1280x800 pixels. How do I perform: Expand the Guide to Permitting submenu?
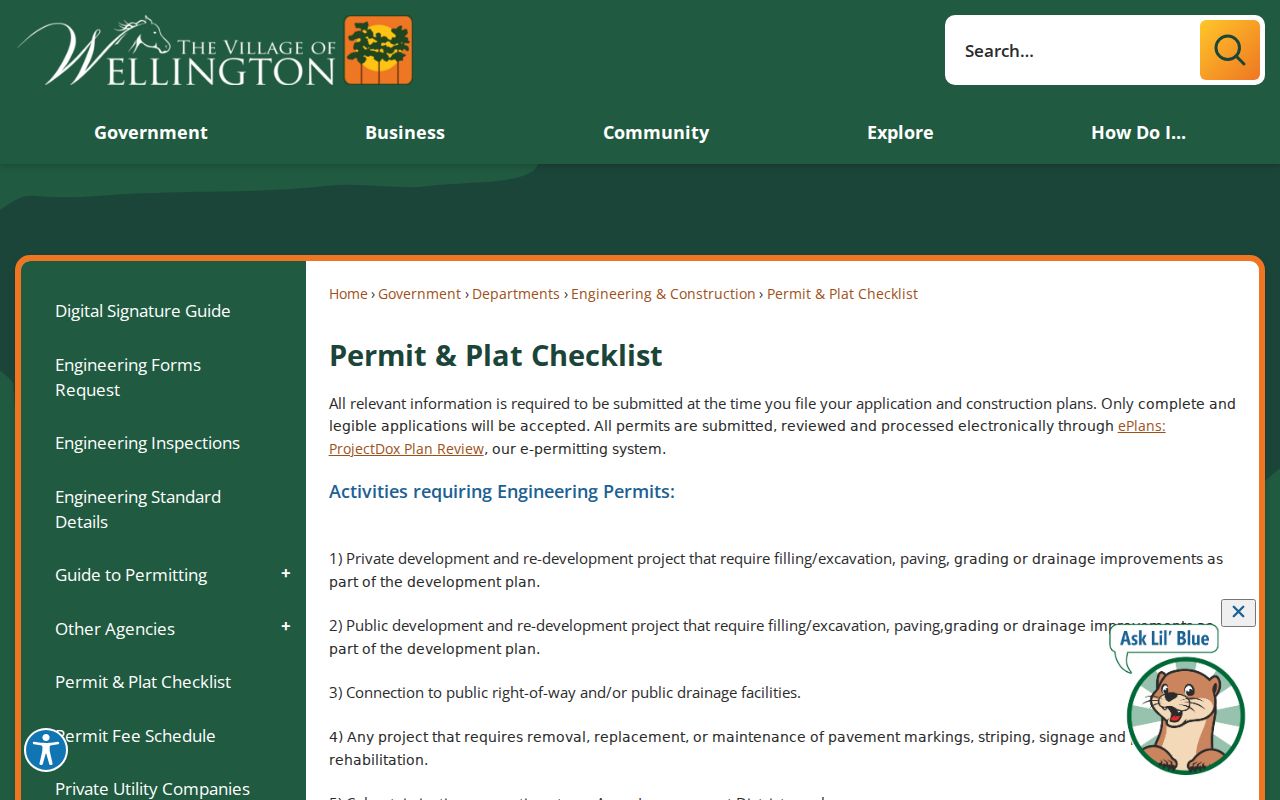[x=285, y=573]
